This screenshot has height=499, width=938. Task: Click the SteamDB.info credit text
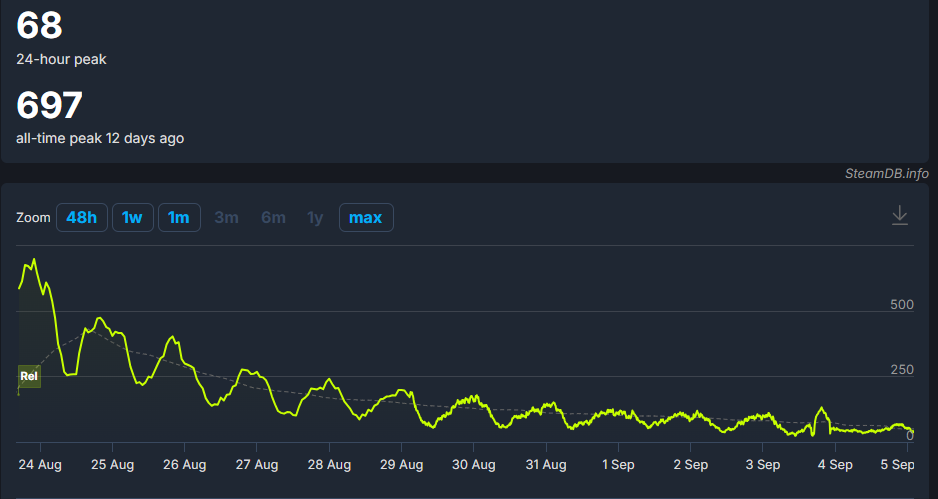887,174
